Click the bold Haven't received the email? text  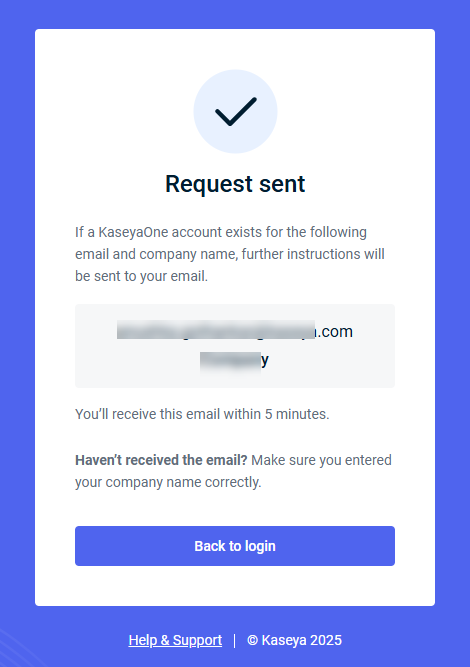161,460
